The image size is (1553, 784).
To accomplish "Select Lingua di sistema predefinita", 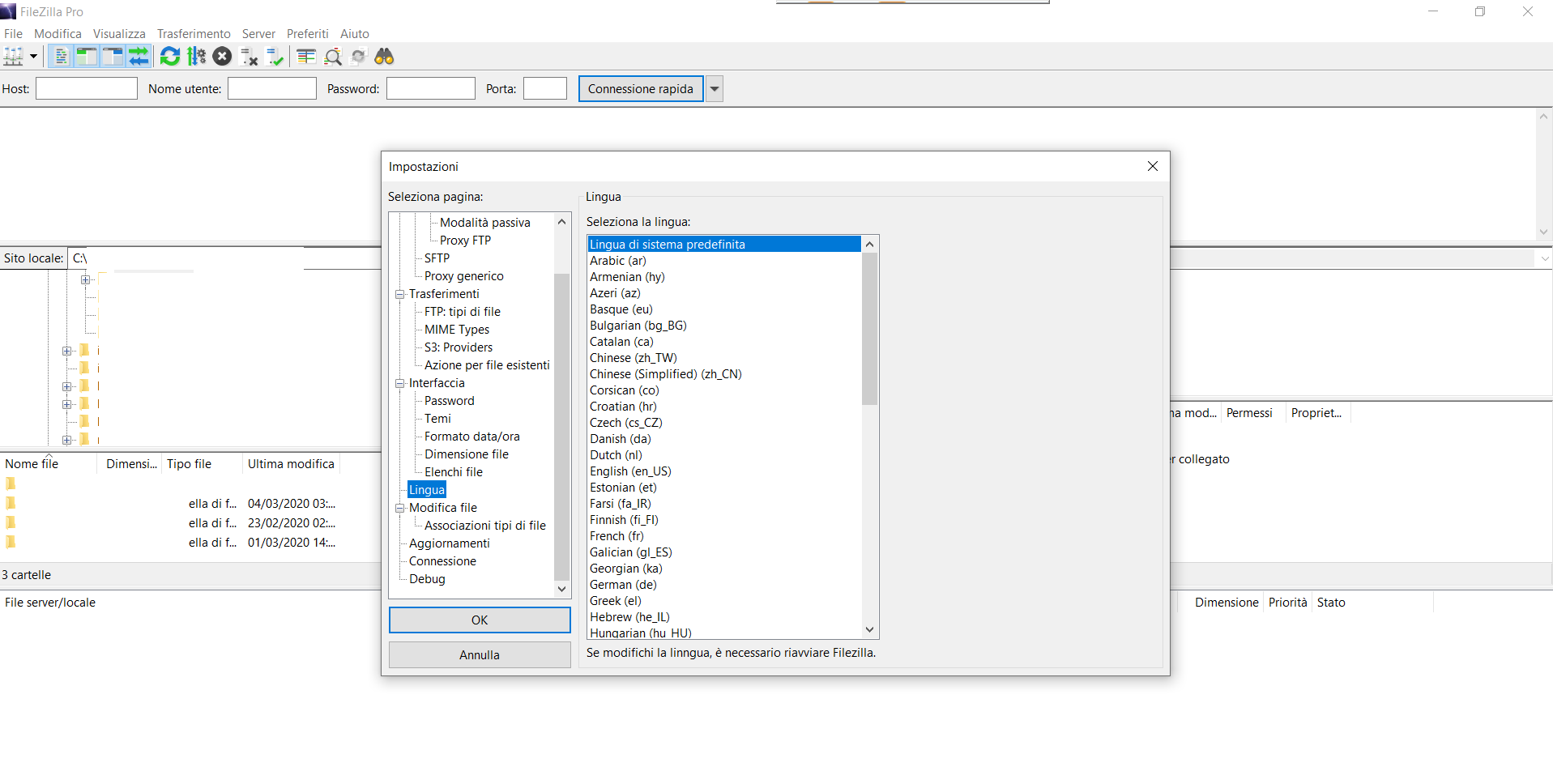I will pos(724,245).
